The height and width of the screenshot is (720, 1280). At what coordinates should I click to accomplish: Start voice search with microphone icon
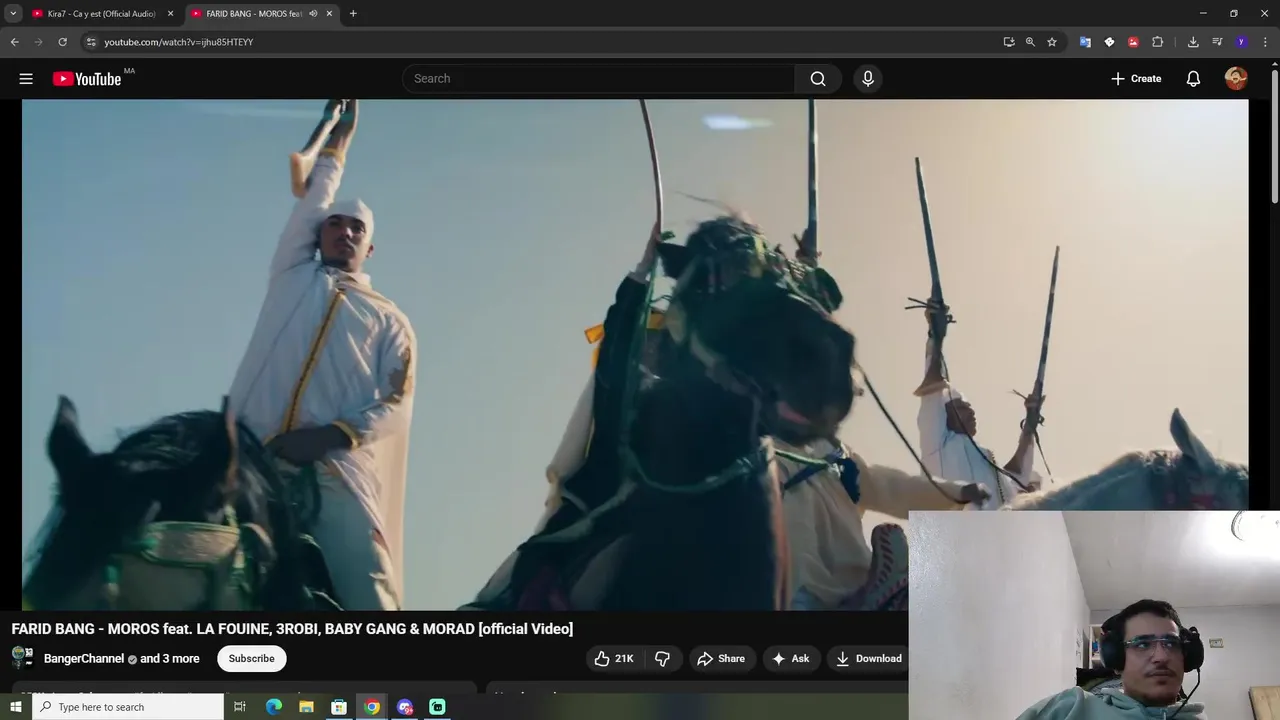[x=868, y=79]
